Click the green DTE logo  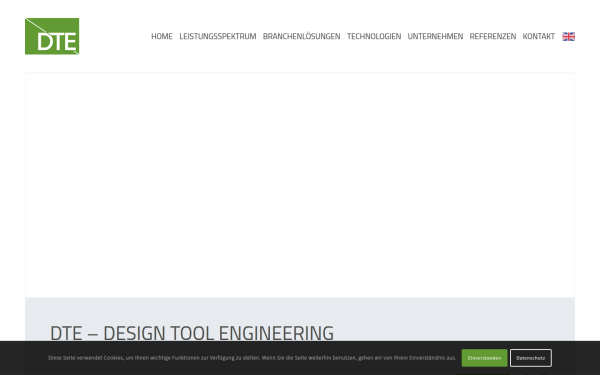click(x=52, y=36)
